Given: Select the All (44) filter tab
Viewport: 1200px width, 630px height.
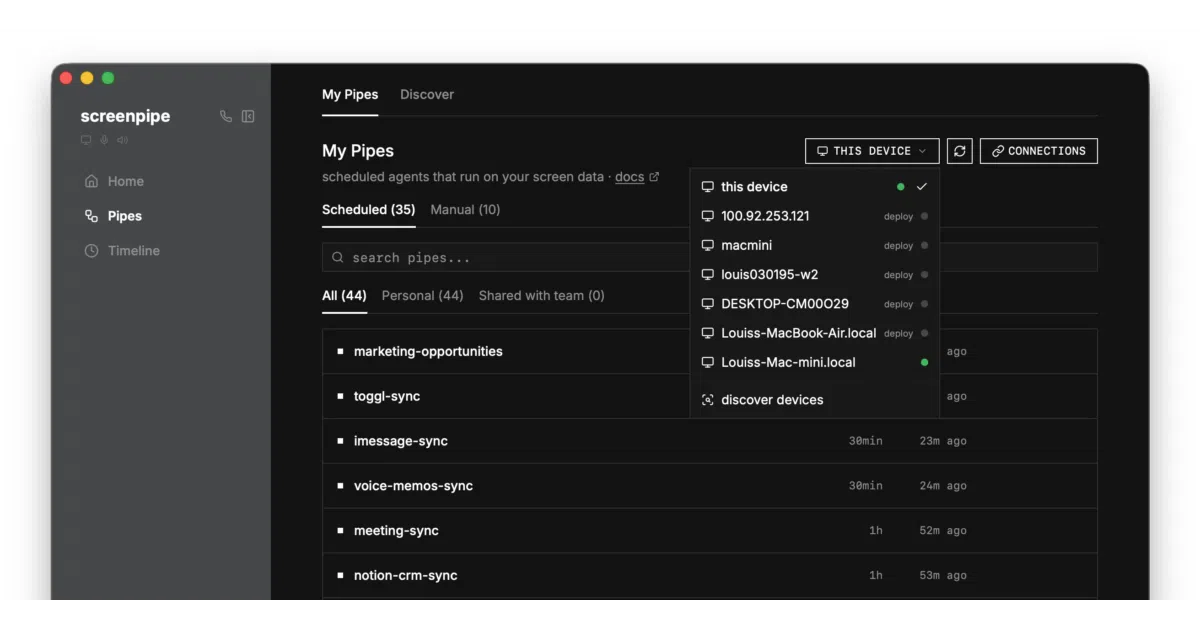Looking at the screenshot, I should coord(344,296).
